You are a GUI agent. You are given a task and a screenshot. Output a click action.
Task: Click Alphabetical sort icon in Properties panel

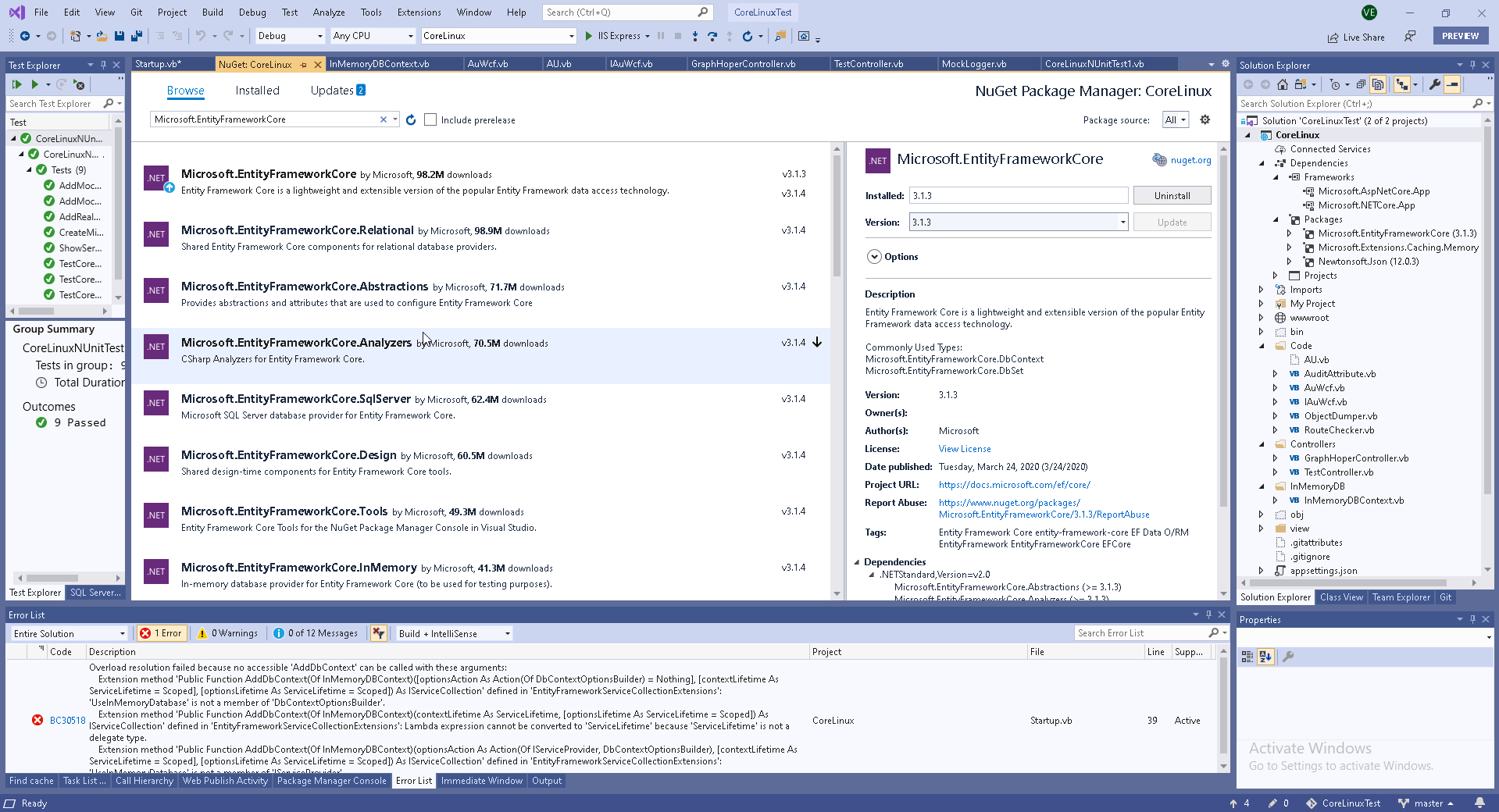[1266, 657]
